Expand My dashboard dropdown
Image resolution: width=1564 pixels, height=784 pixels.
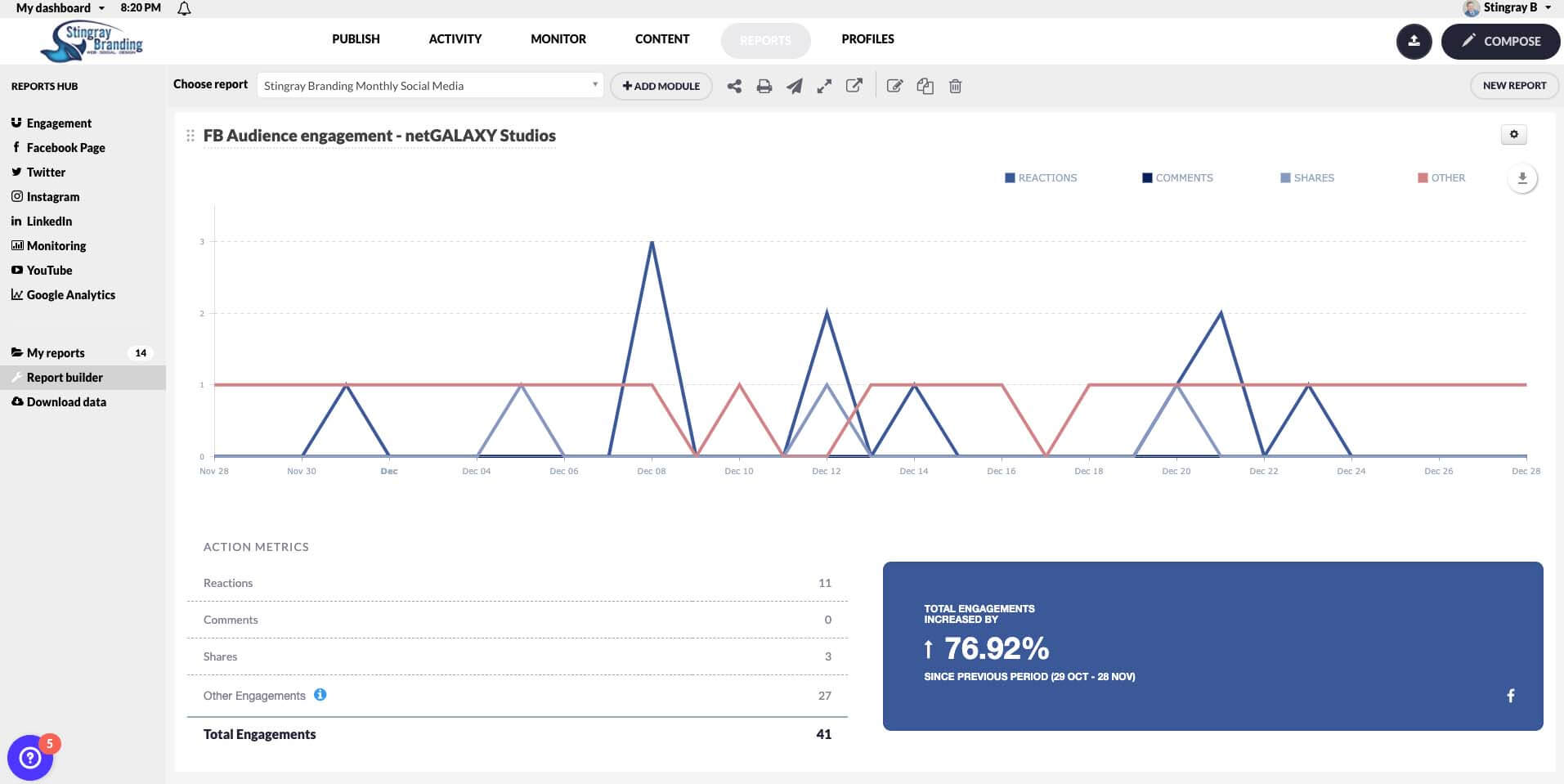[60, 8]
